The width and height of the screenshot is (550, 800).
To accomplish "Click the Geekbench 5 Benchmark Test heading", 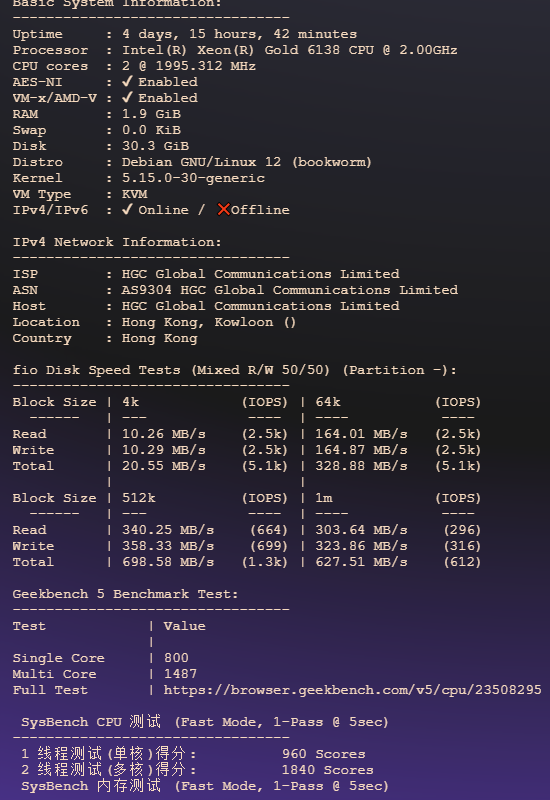I will tap(125, 594).
